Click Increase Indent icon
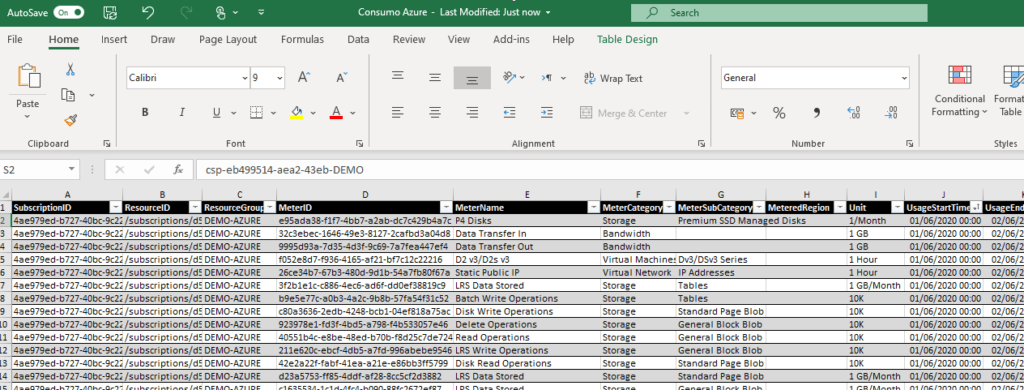Screen dimensions: 1024x390 pyautogui.click(x=547, y=113)
